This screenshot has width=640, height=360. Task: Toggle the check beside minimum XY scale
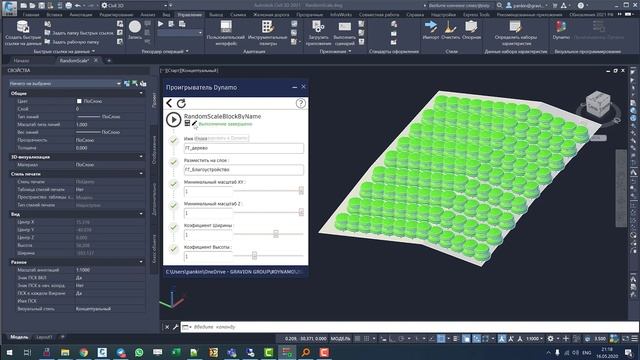[173, 184]
